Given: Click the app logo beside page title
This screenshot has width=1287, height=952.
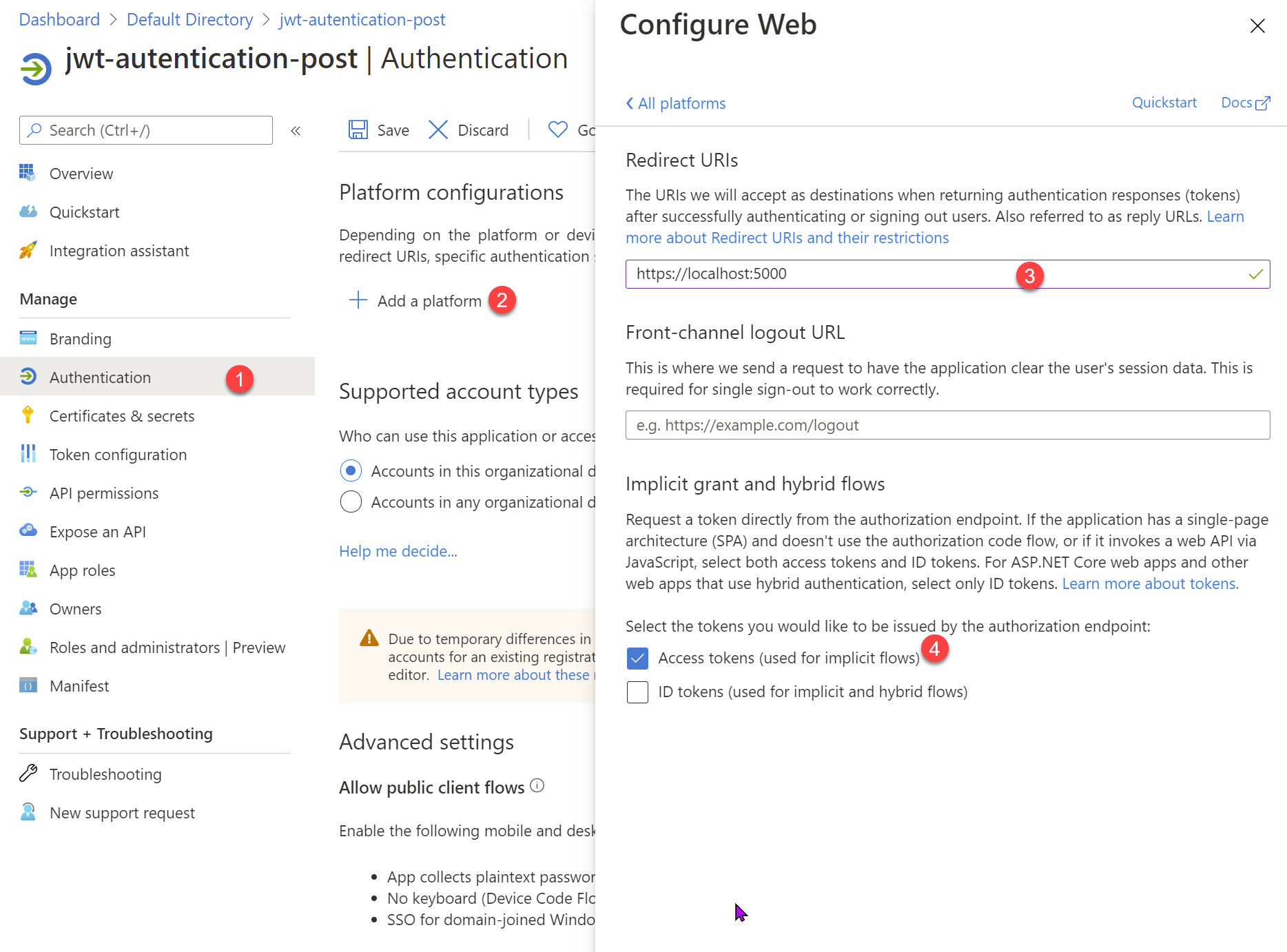Looking at the screenshot, I should [36, 69].
